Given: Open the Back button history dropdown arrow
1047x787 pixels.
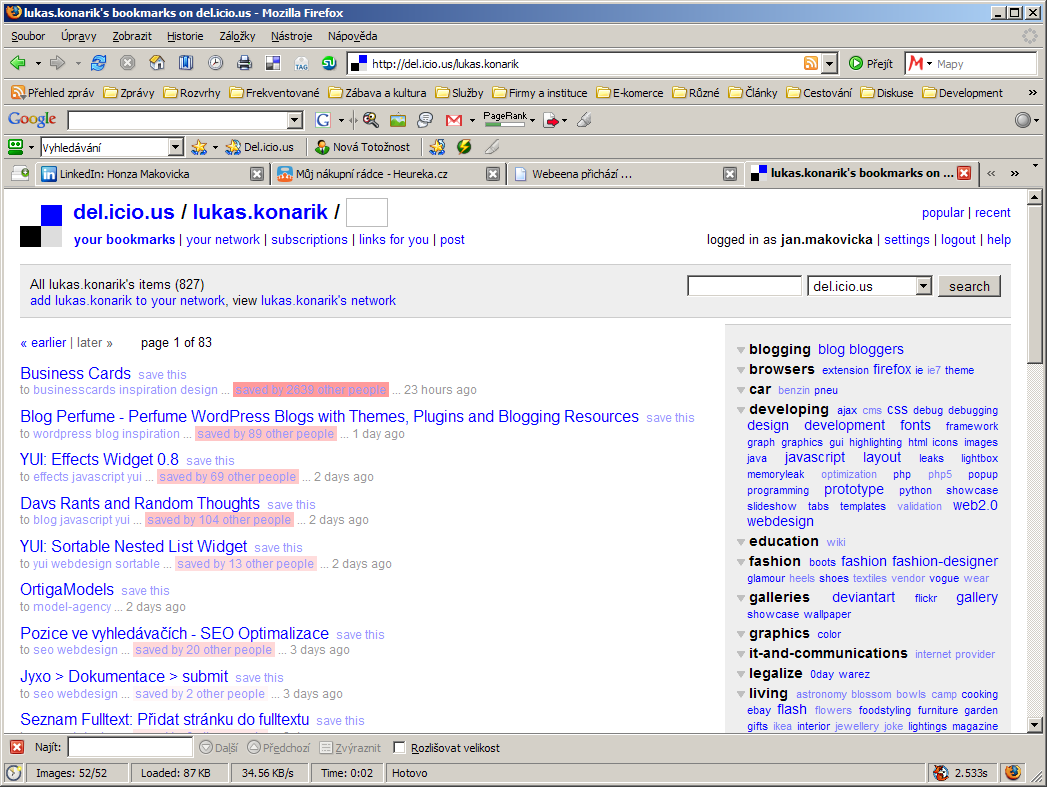Looking at the screenshot, I should click(38, 63).
